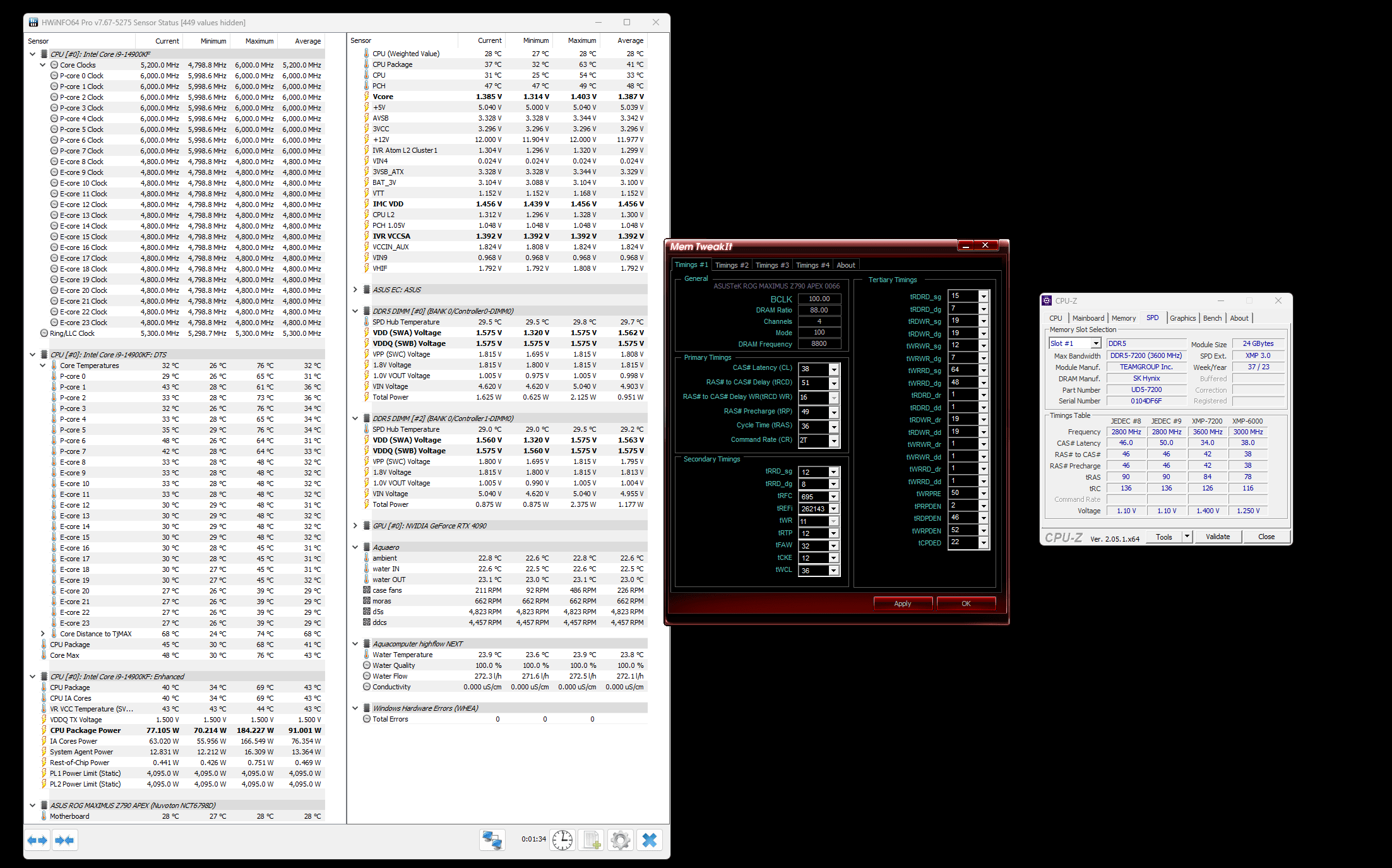Screen dimensions: 1392x868
Task: Open CPU-Z Bench tab
Action: (x=1212, y=318)
